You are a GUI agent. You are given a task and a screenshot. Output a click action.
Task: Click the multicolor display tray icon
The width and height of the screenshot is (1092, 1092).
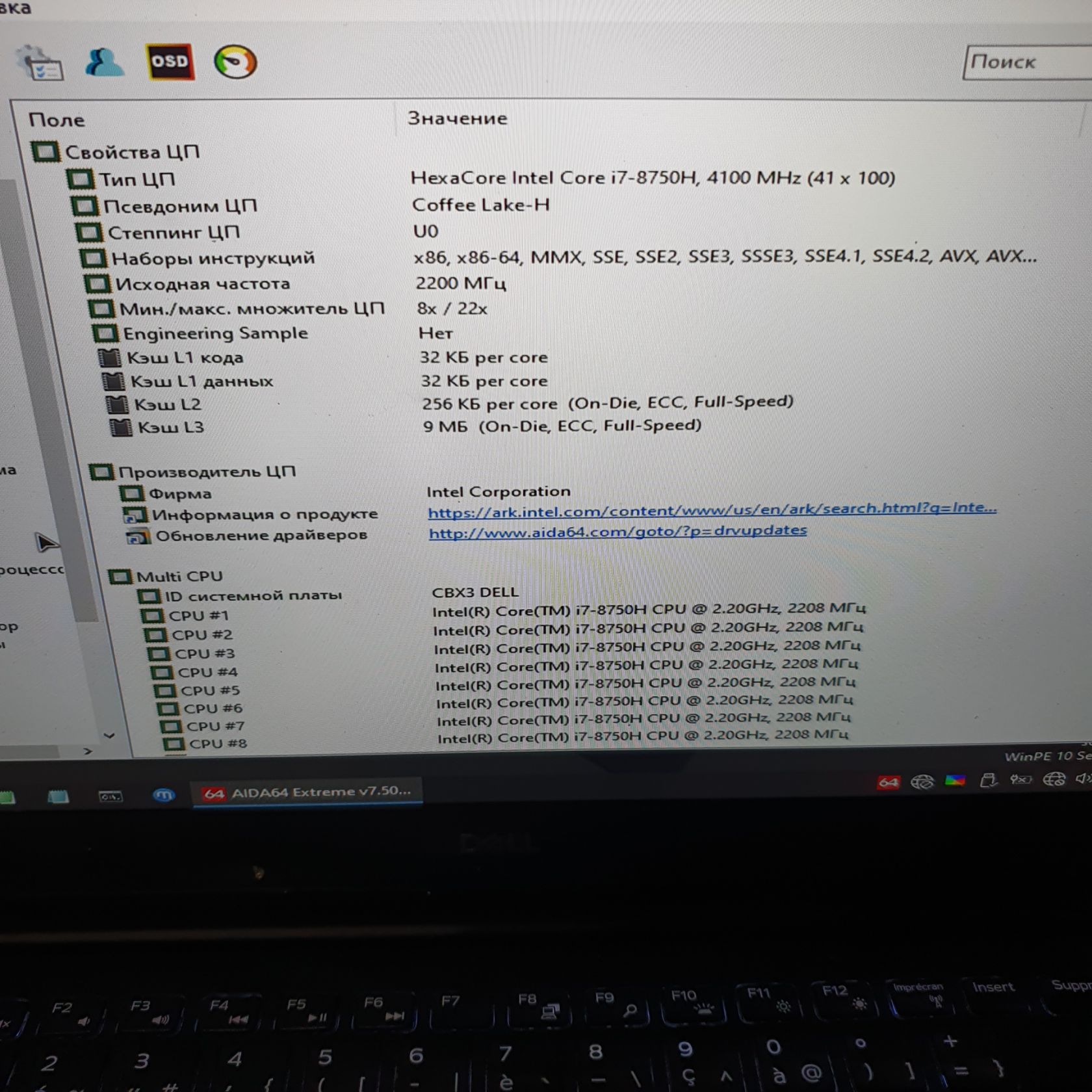[955, 780]
